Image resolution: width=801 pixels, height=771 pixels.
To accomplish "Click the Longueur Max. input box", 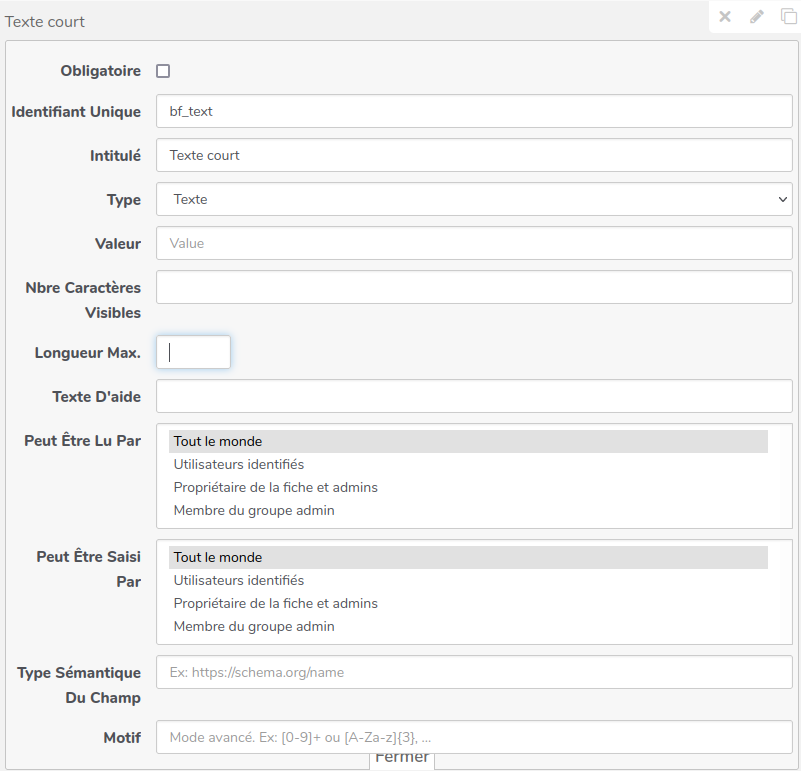I will click(x=193, y=352).
